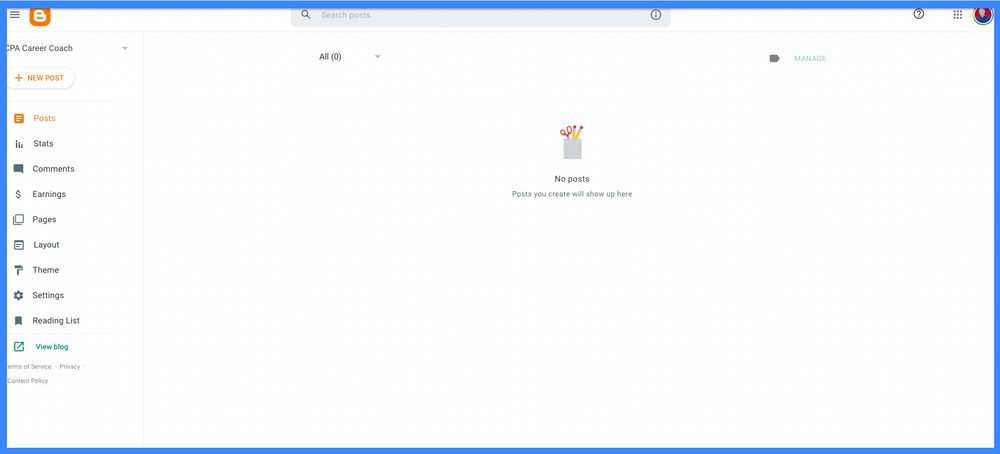Open search info icon

(656, 15)
